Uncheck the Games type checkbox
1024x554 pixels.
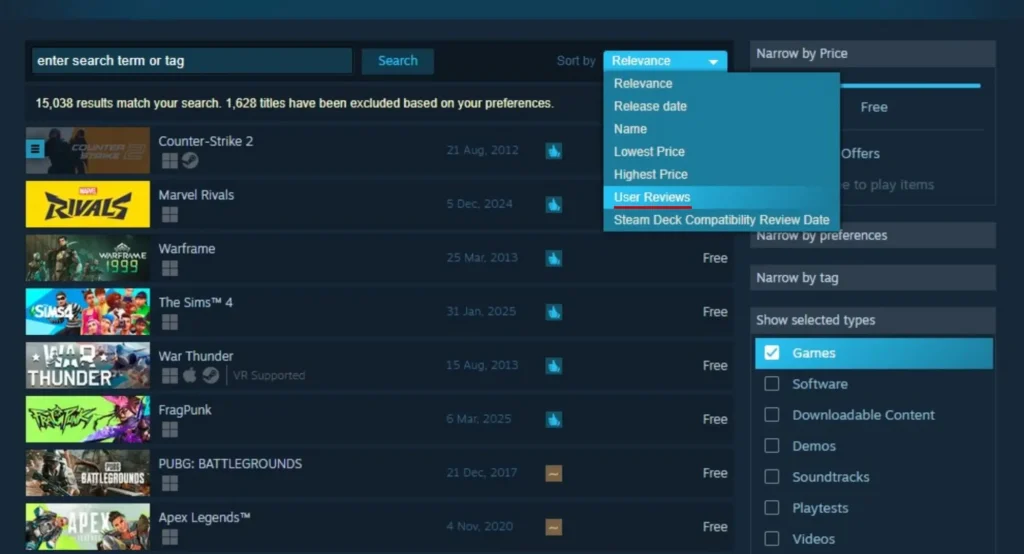coord(772,353)
